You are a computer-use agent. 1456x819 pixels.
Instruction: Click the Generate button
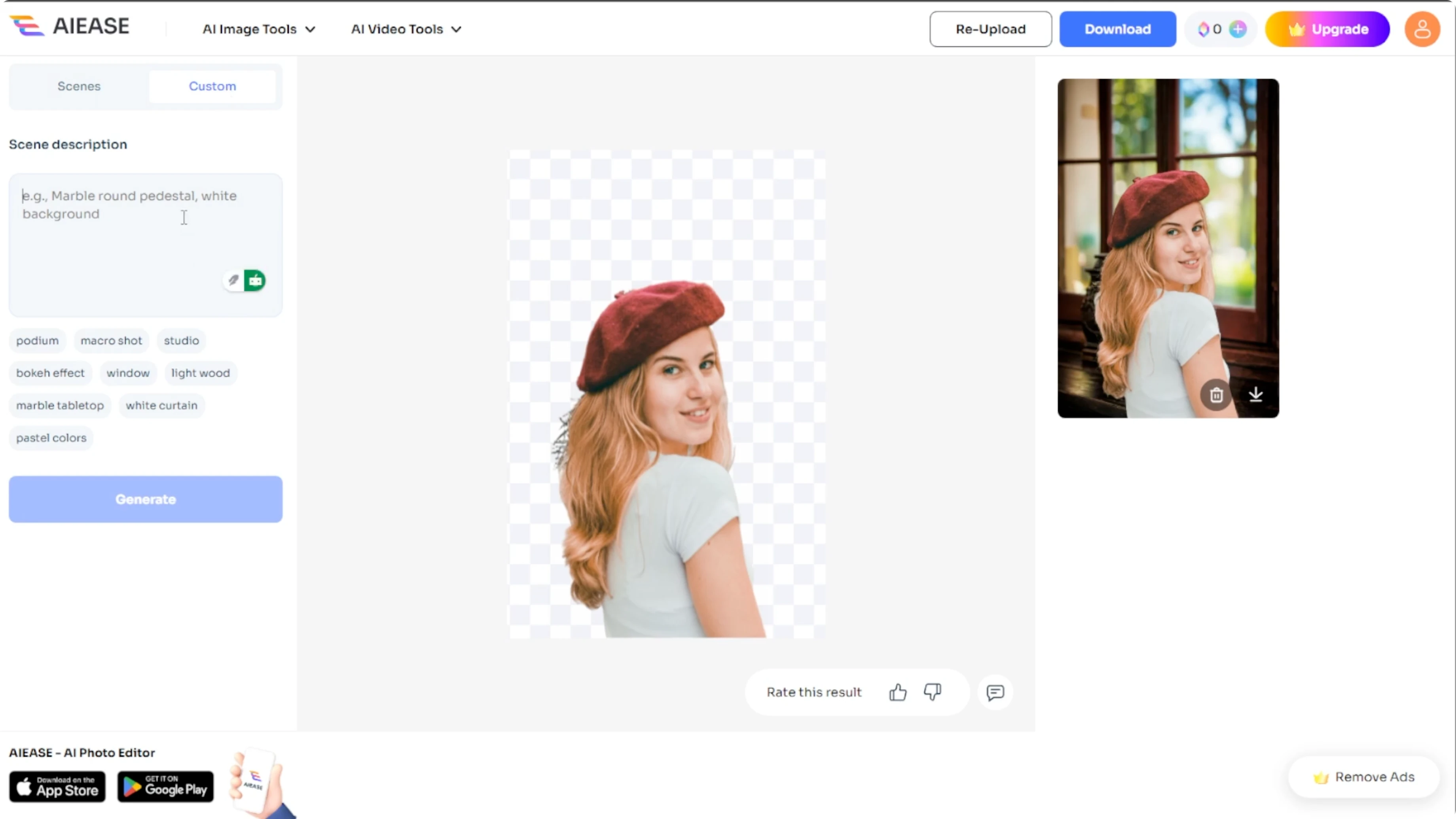[x=145, y=499]
